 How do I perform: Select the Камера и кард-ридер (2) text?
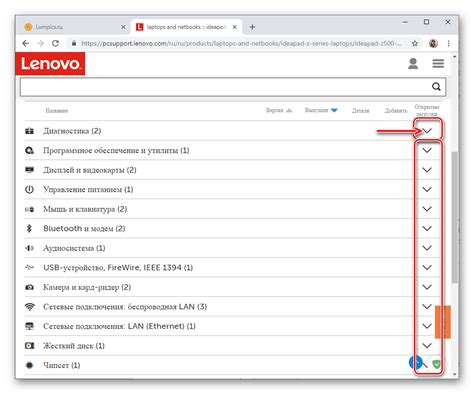[x=87, y=287]
